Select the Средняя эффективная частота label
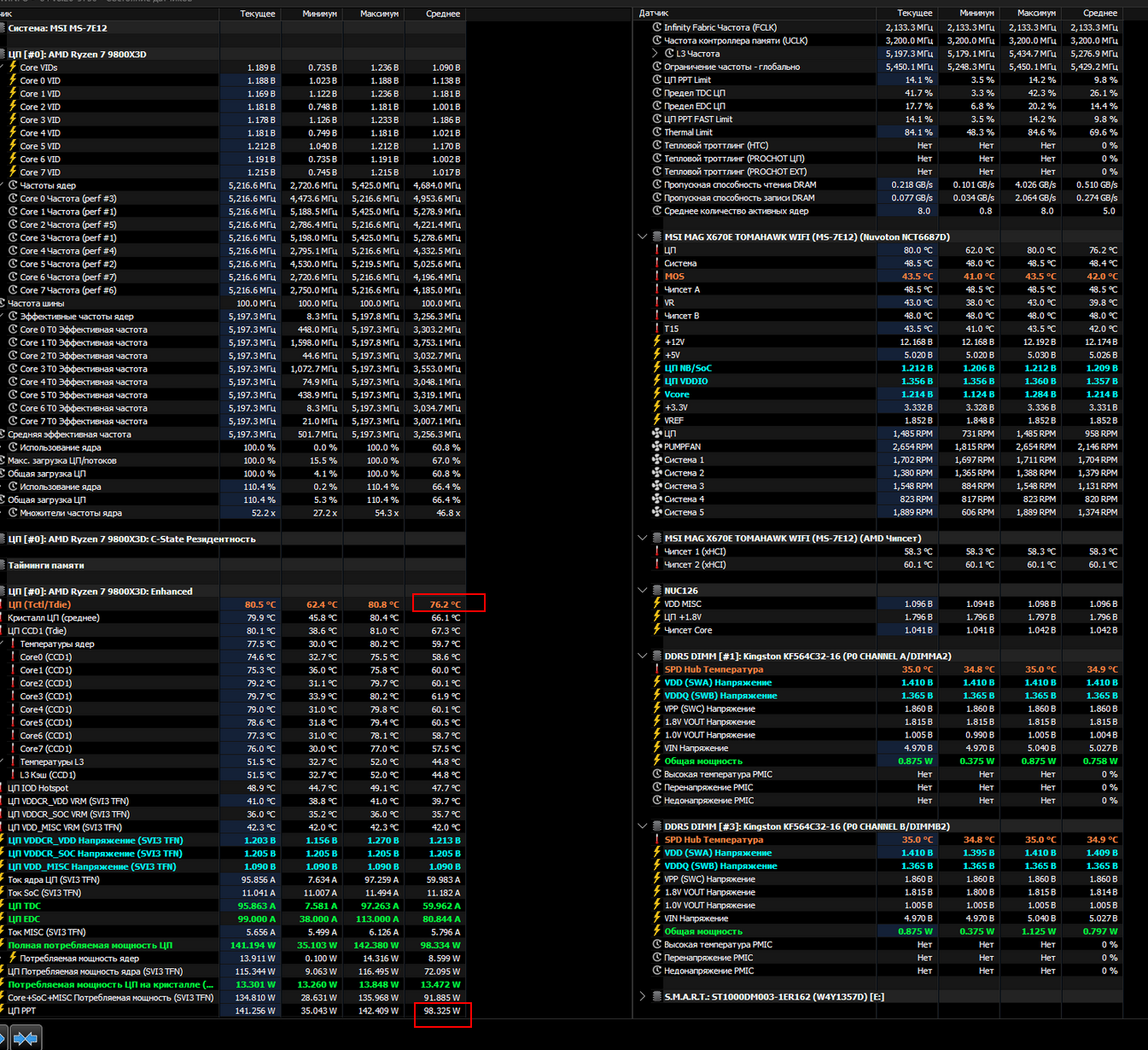Image resolution: width=1148 pixels, height=1050 pixels. pyautogui.click(x=70, y=435)
